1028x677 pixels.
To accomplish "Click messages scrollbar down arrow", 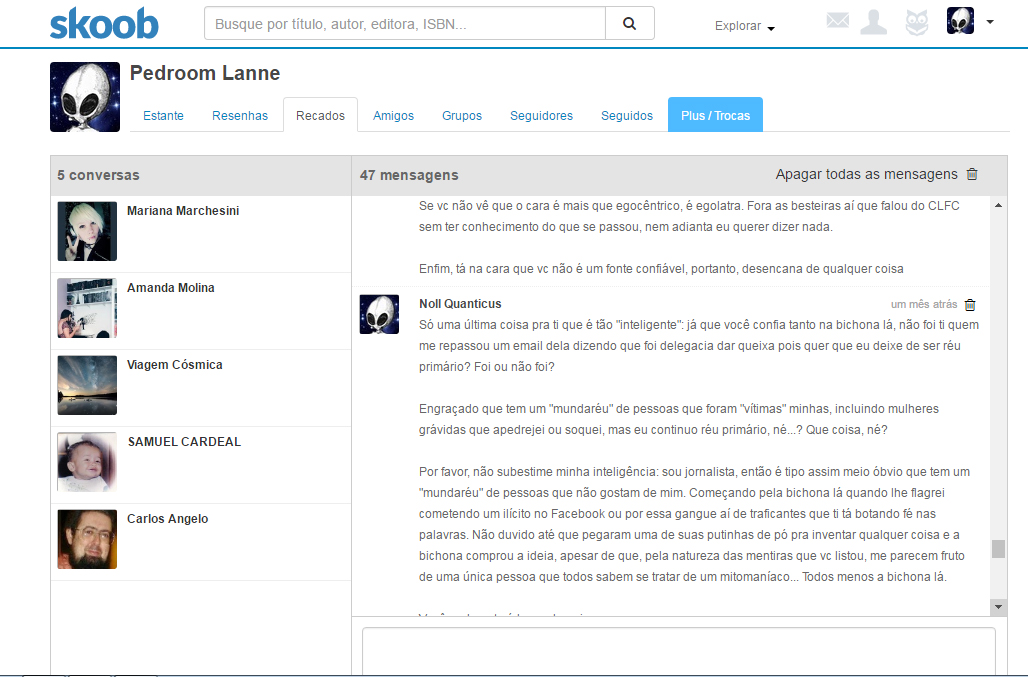I will pyautogui.click(x=998, y=607).
